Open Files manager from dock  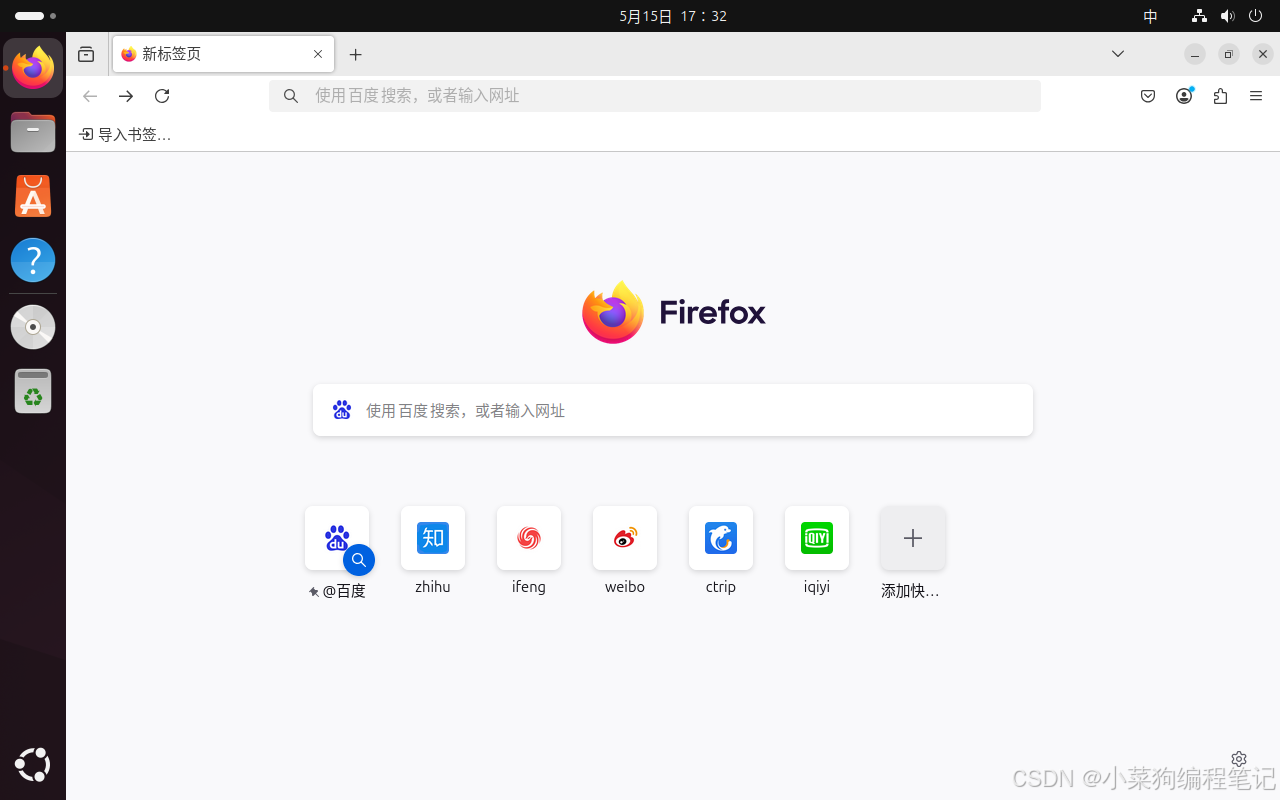[x=33, y=132]
